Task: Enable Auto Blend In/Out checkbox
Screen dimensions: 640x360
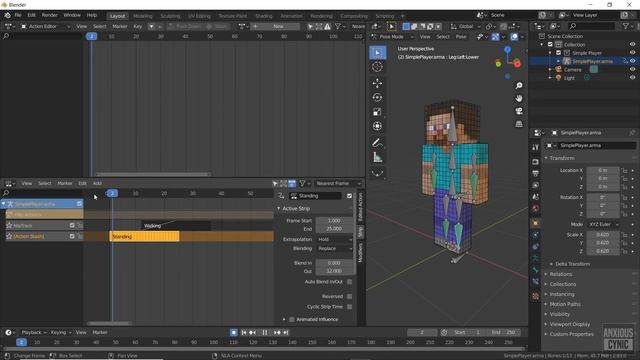Action: click(349, 282)
